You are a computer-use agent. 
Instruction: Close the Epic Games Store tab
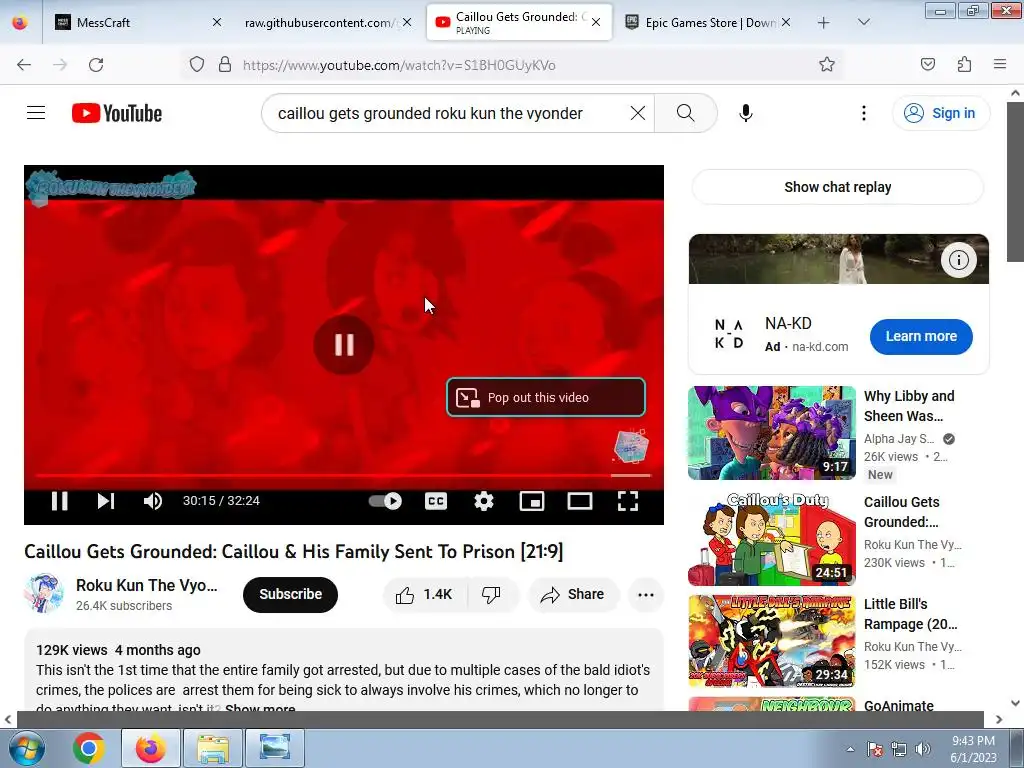pos(786,22)
